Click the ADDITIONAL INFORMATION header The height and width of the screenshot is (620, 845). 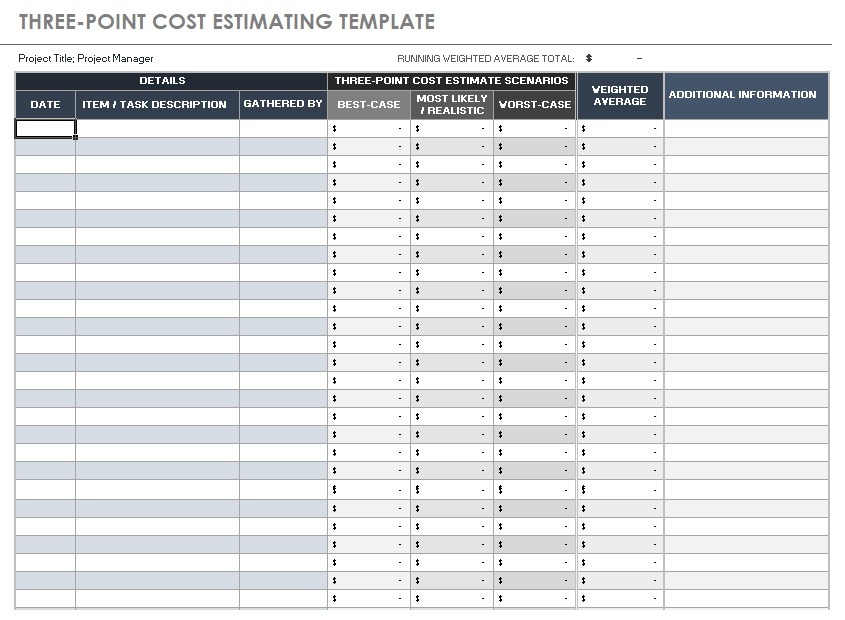[x=747, y=95]
